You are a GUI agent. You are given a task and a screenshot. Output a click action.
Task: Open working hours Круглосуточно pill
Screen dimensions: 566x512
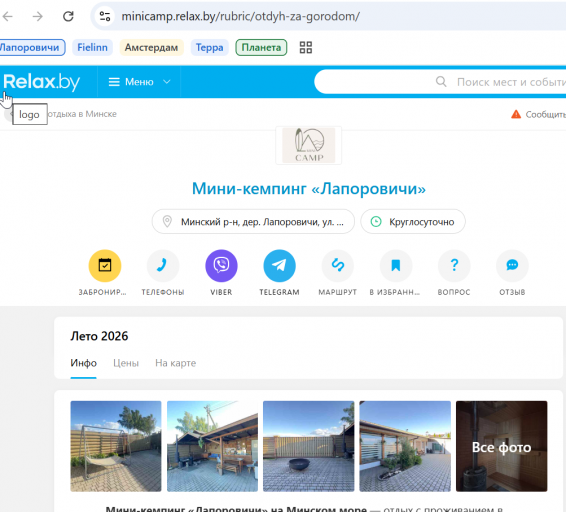(x=413, y=221)
